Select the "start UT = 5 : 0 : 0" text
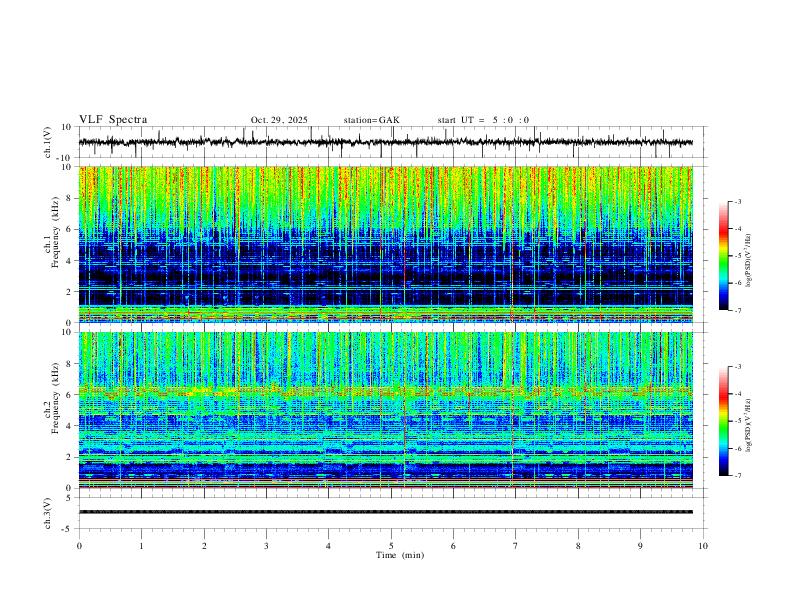The image size is (792, 612). pos(483,120)
